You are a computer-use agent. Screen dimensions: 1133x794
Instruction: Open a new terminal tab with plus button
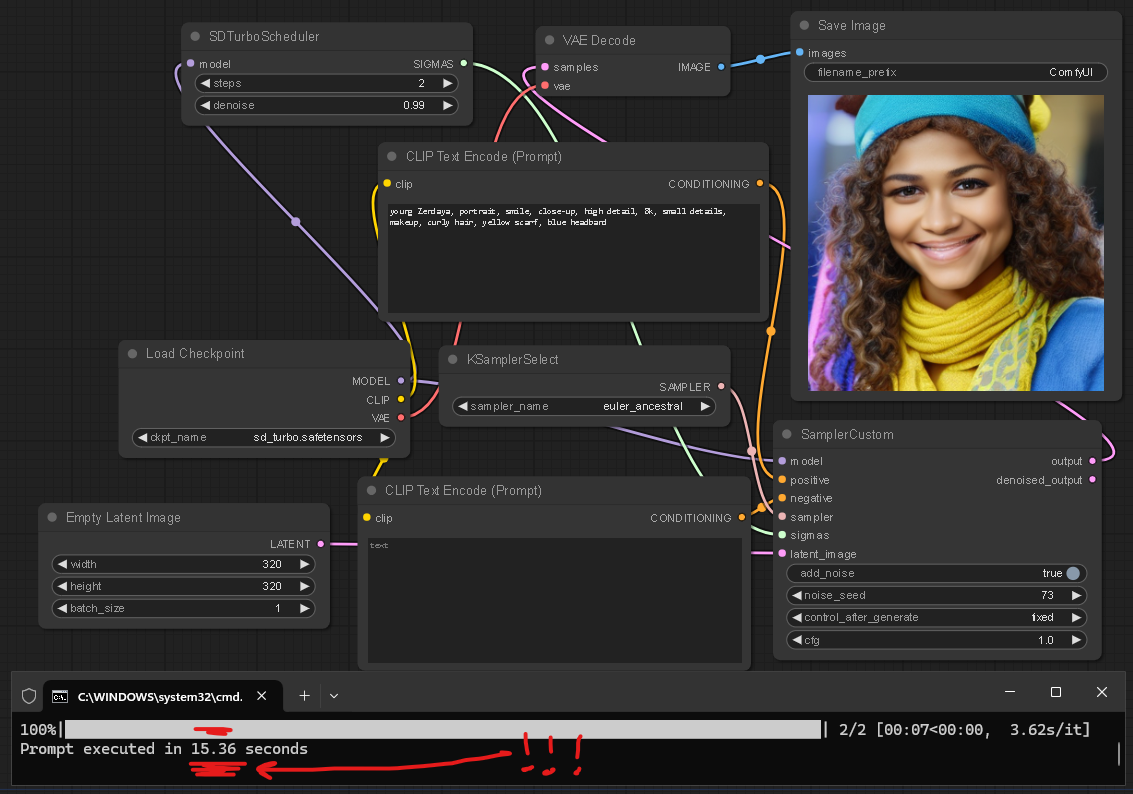point(305,695)
